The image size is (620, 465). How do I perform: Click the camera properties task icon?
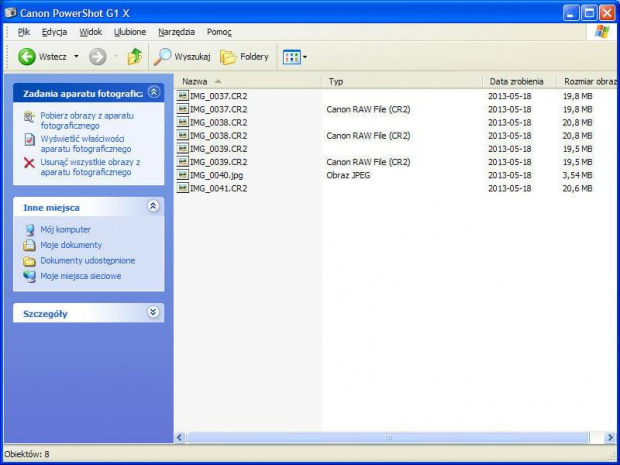click(x=29, y=140)
